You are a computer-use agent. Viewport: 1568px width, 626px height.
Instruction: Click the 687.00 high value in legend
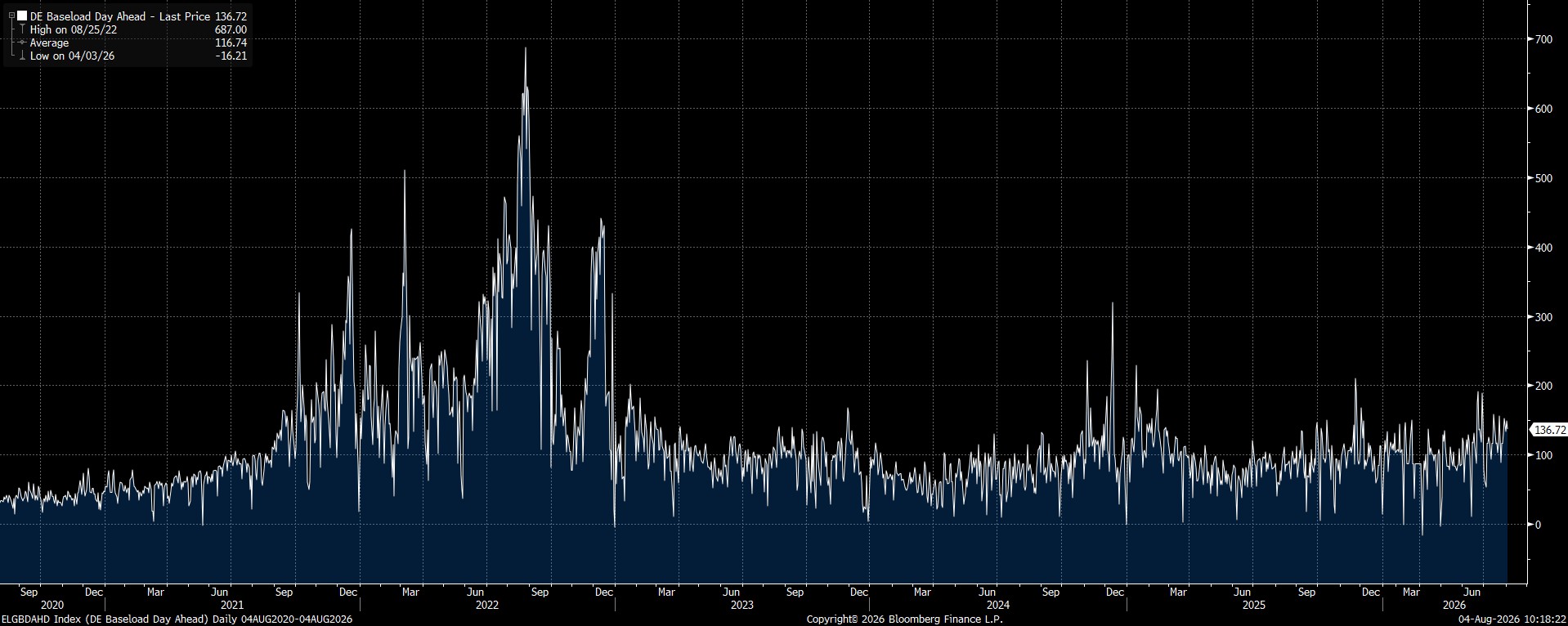[x=231, y=29]
